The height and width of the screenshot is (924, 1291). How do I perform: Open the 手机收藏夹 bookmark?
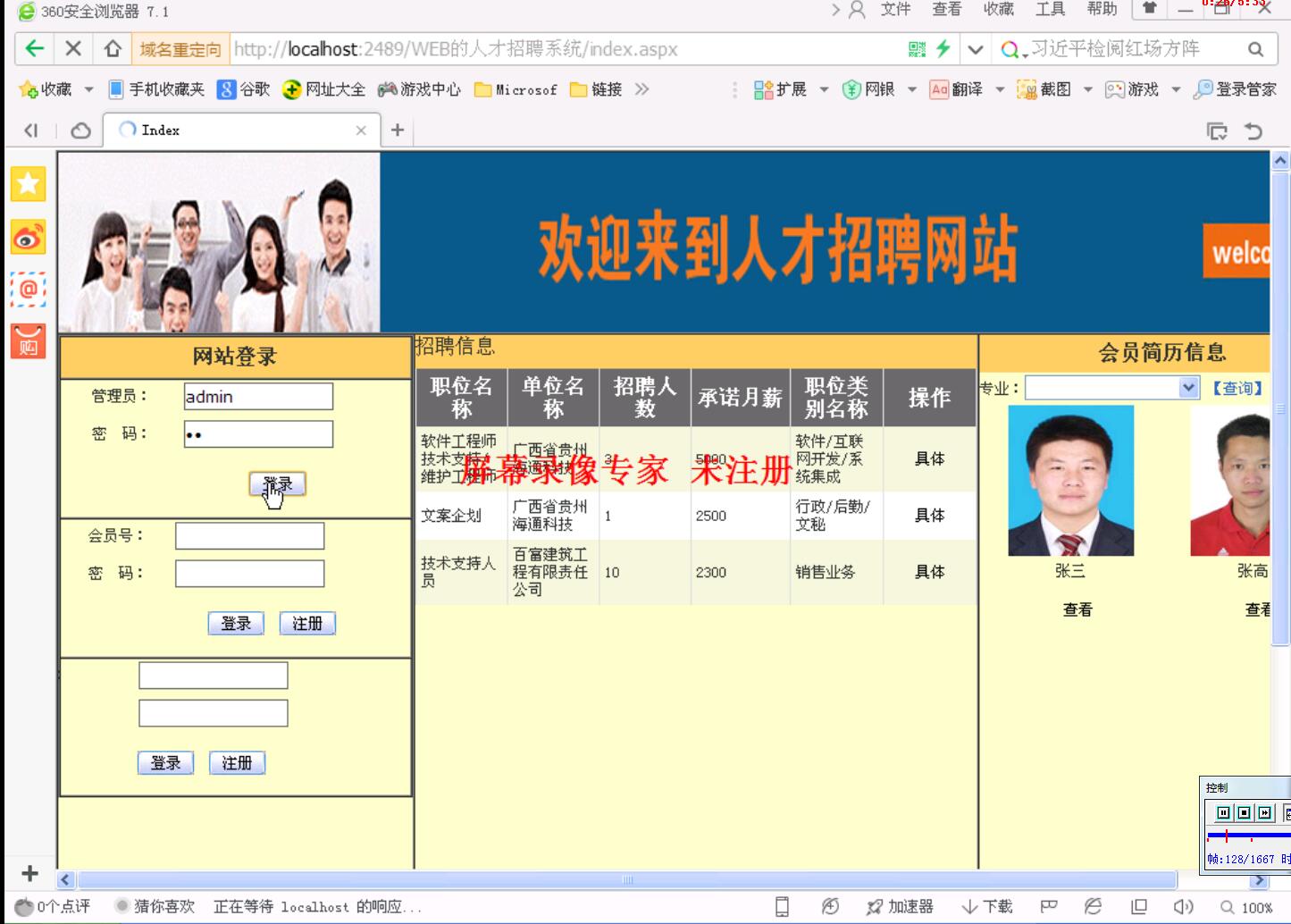(x=156, y=89)
